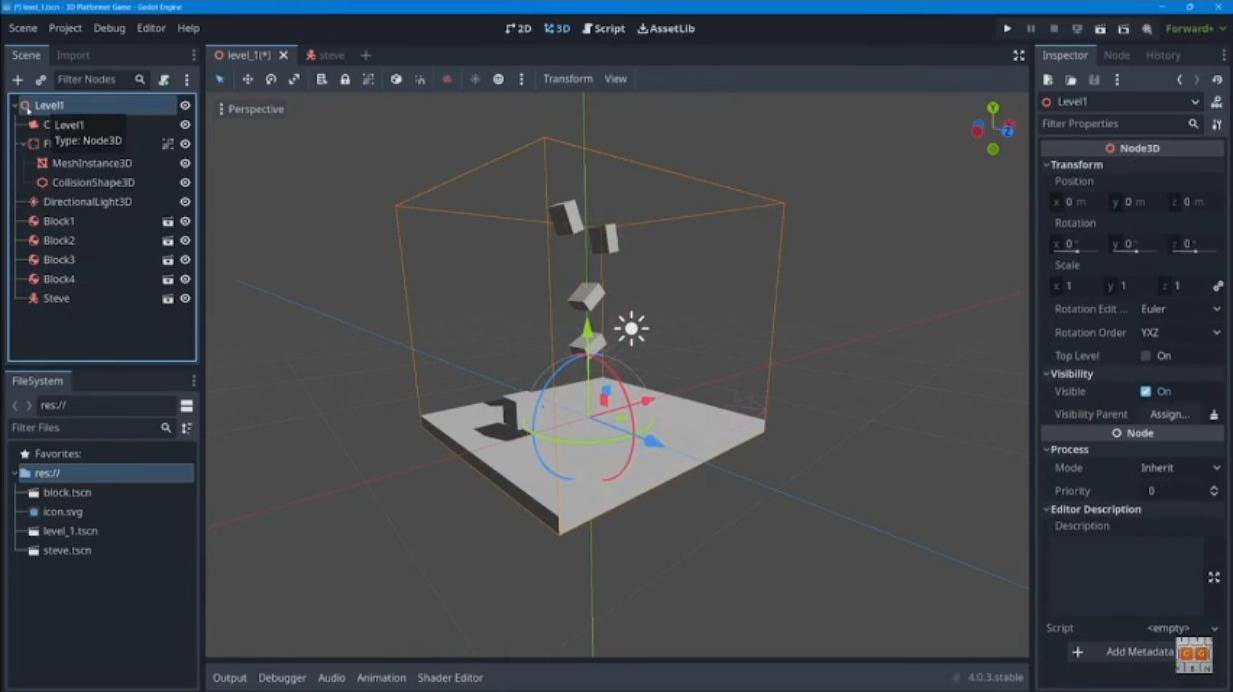
Task: Create new resource icon in Inspector
Action: point(1048,80)
